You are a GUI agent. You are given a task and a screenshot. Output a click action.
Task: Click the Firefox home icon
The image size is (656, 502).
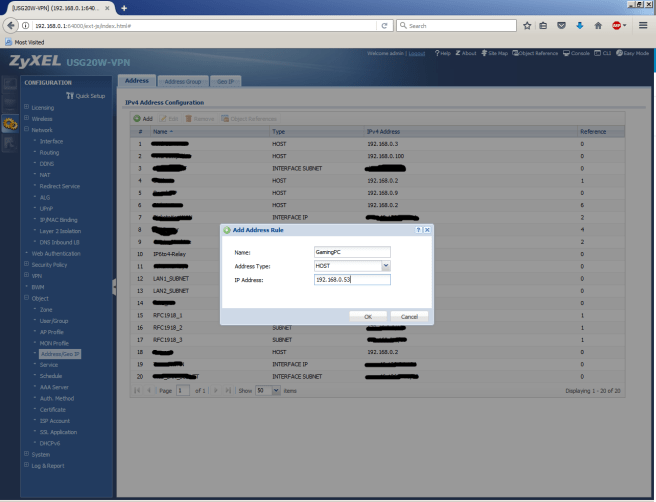tap(598, 24)
